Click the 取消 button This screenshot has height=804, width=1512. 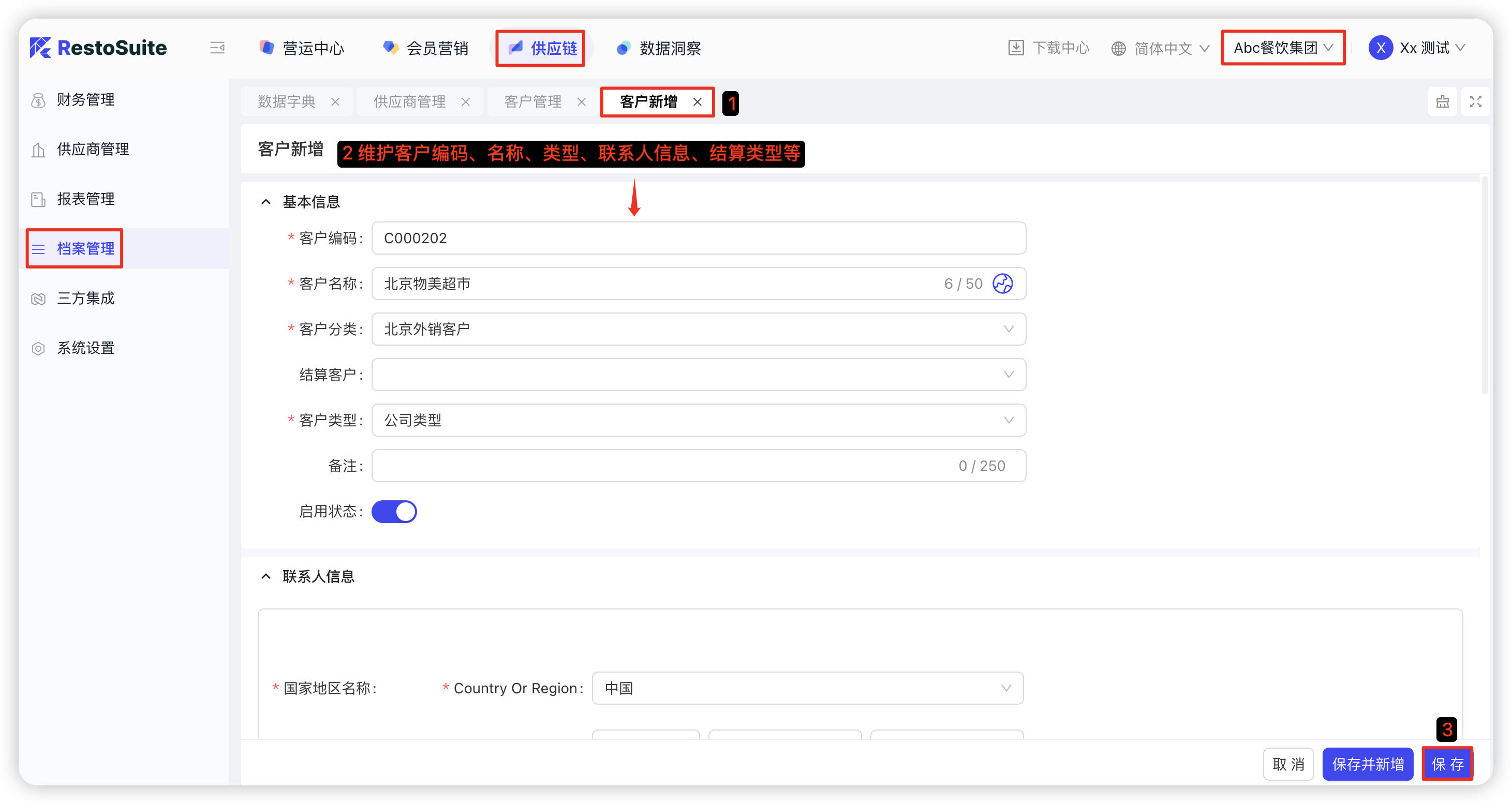pyautogui.click(x=1288, y=764)
